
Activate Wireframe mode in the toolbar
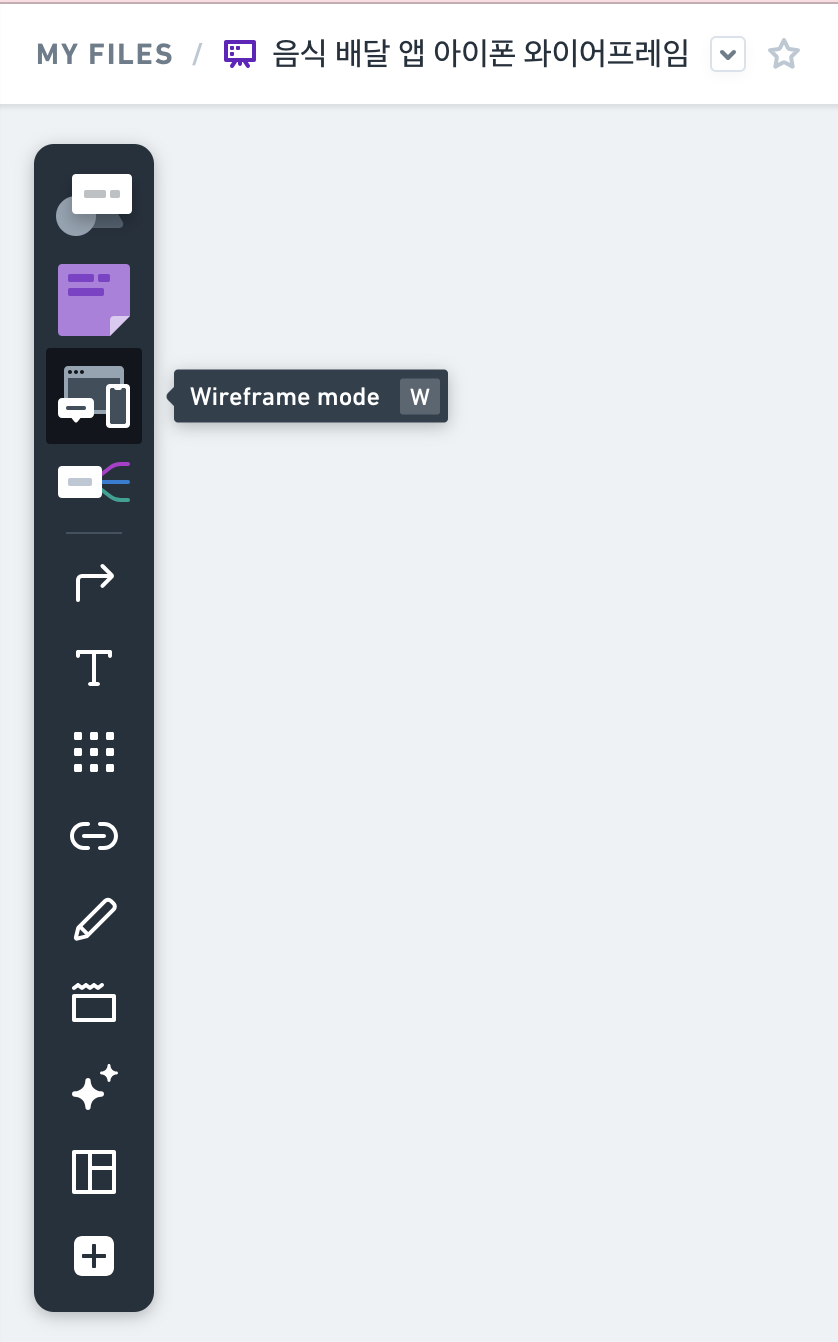(x=94, y=396)
